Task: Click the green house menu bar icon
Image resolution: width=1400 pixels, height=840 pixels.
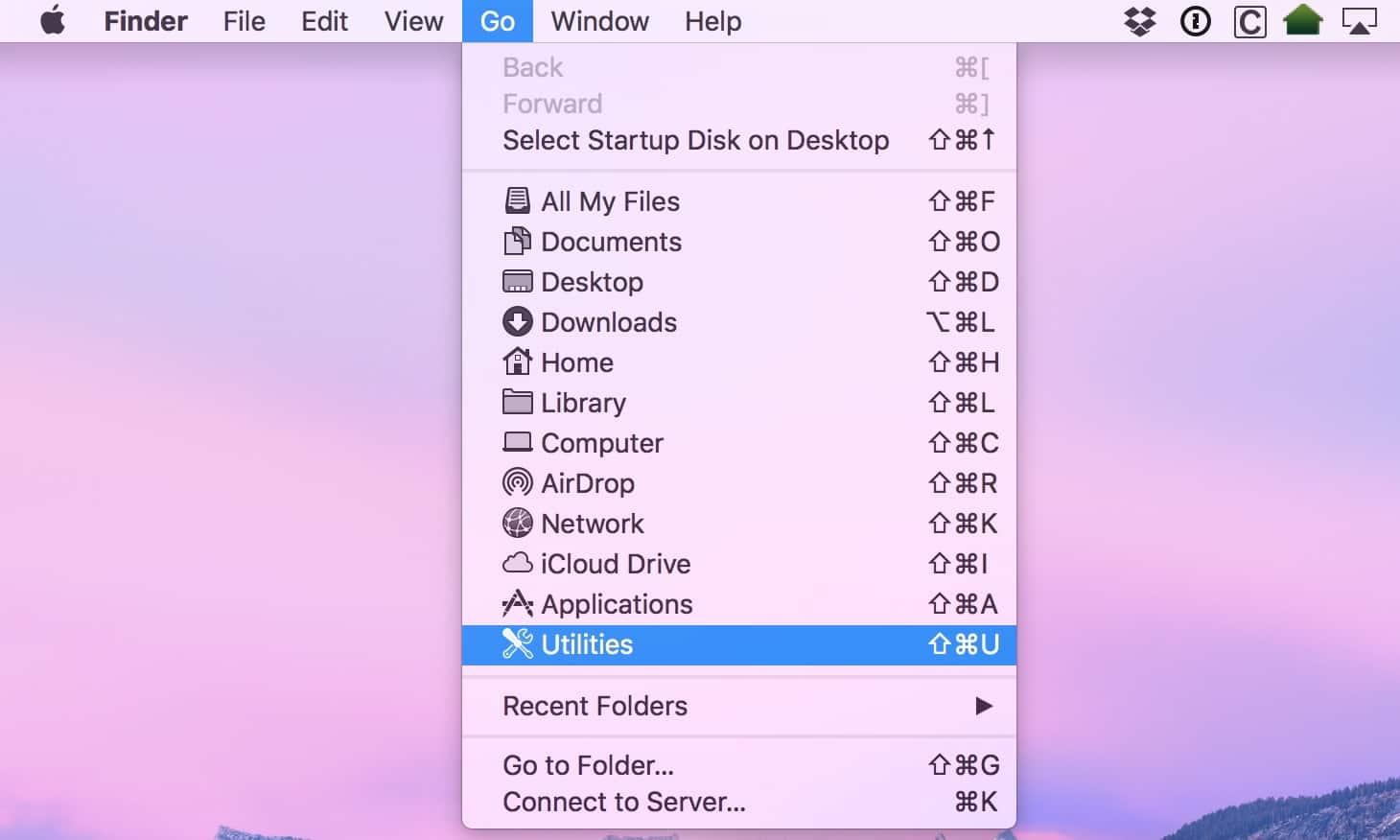Action: pos(1303,20)
